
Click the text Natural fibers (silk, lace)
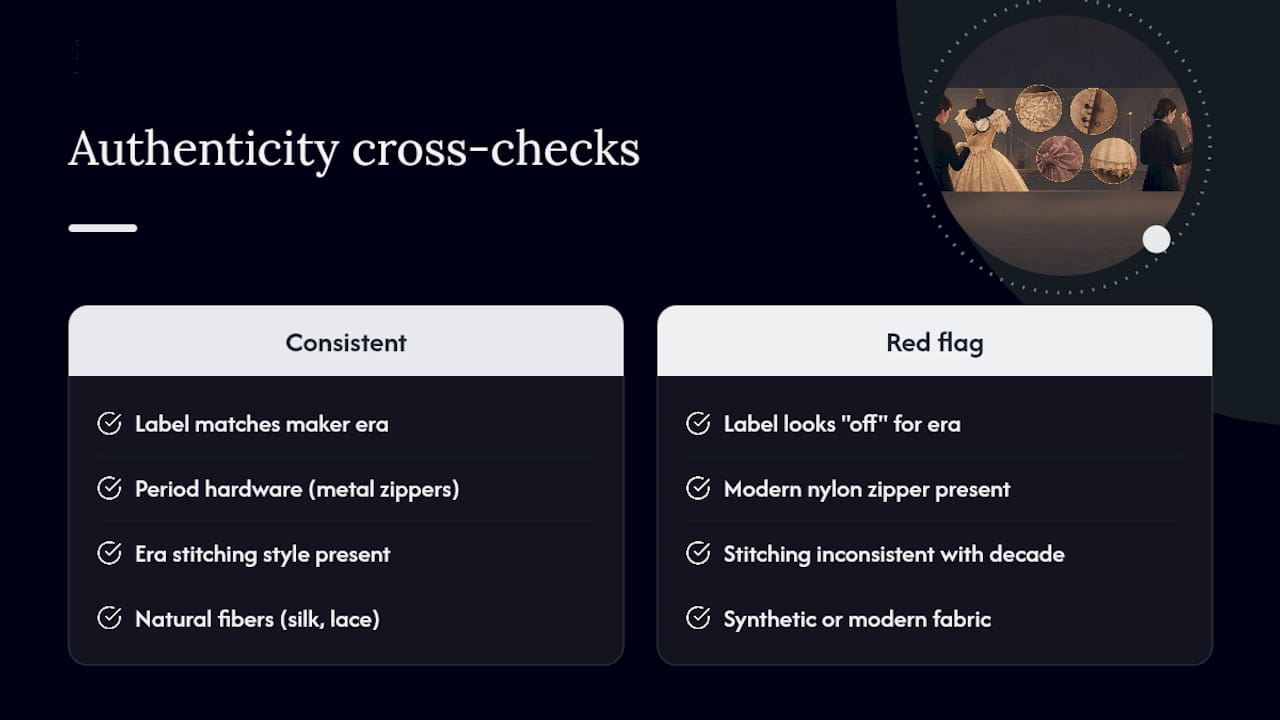(x=257, y=619)
